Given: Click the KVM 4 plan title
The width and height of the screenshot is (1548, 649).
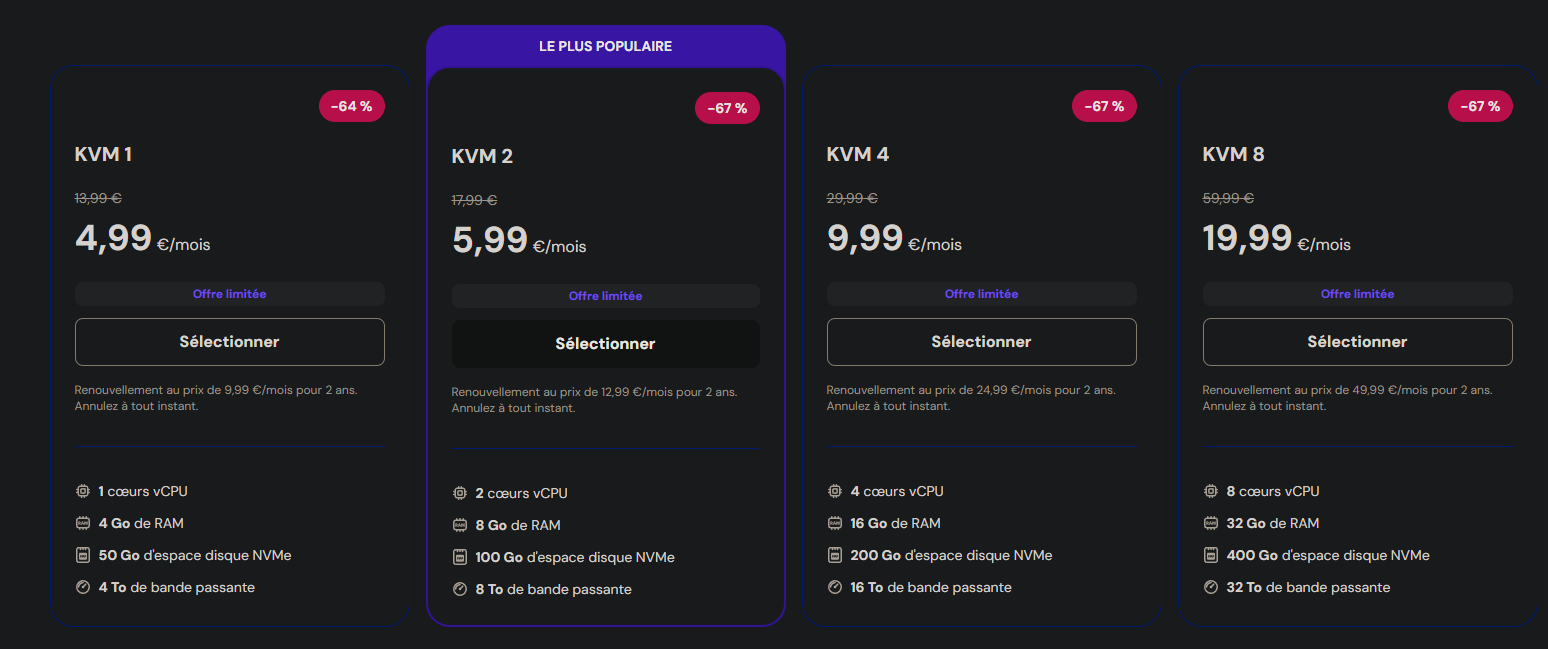Looking at the screenshot, I should pyautogui.click(x=857, y=154).
